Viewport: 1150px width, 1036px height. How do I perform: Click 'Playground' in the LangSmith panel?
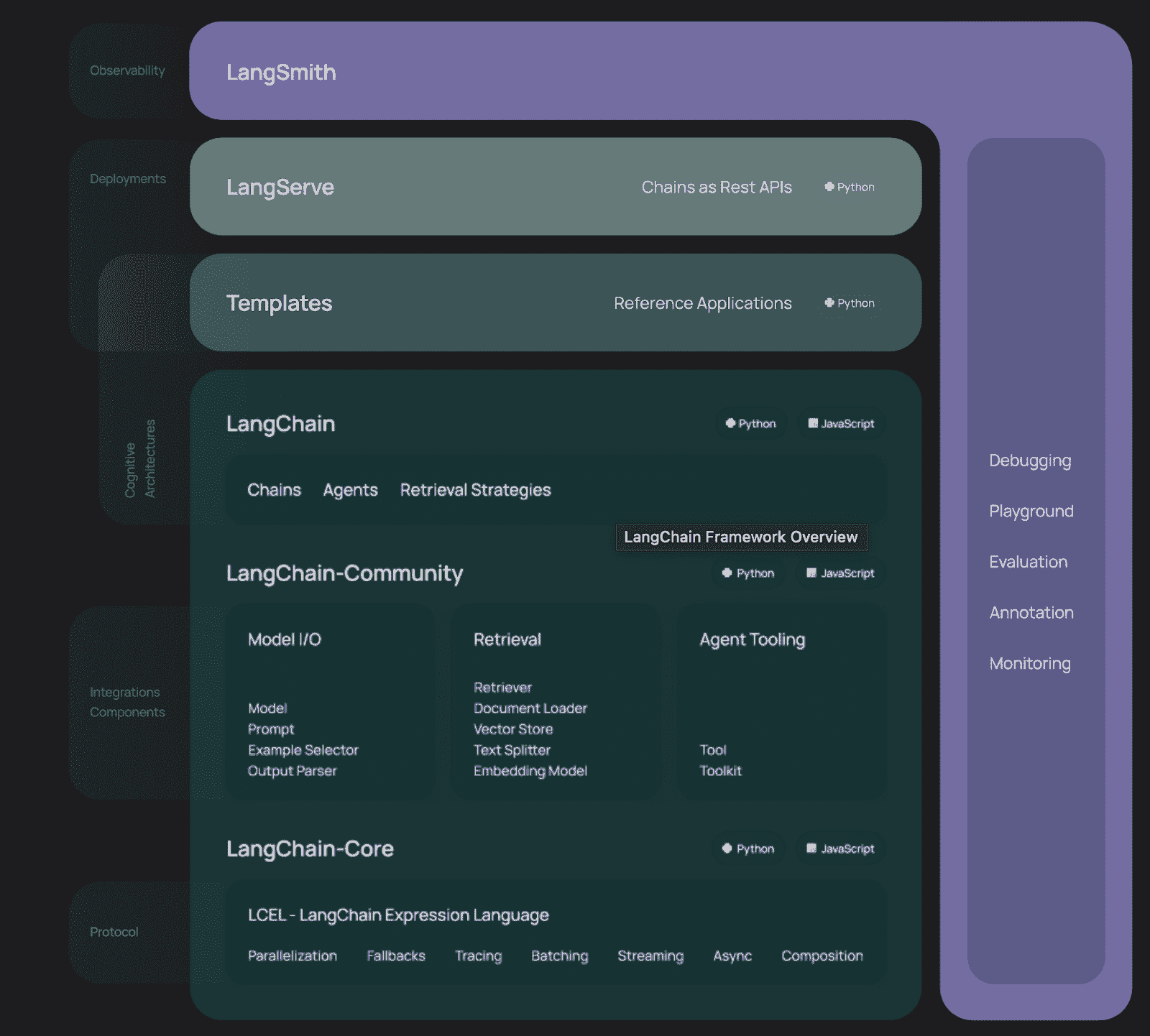[x=1031, y=512]
